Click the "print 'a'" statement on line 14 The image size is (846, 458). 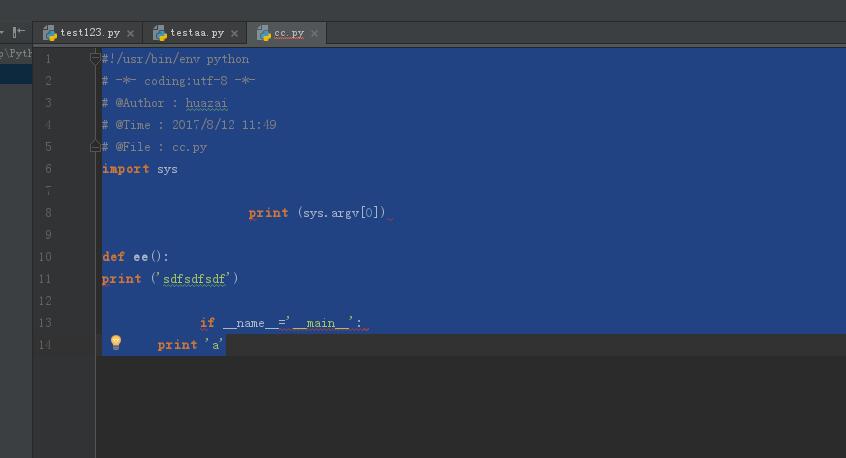190,345
